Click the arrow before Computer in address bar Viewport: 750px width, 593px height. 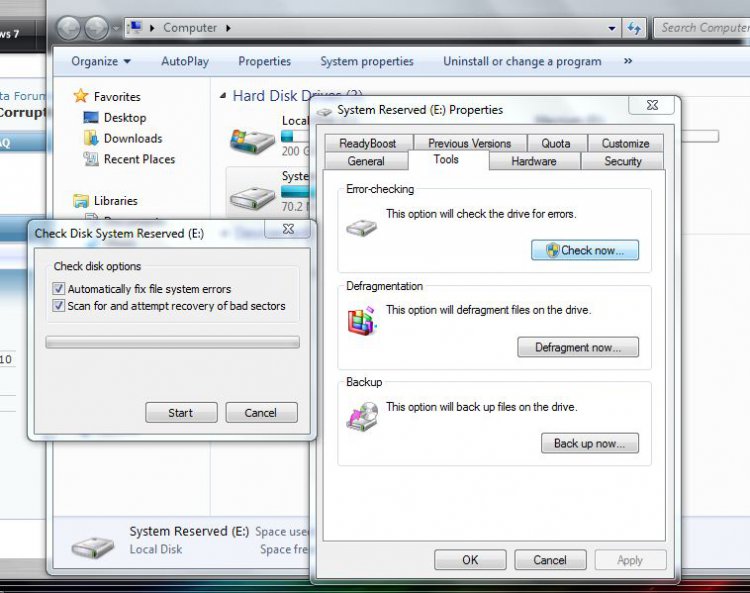tap(152, 28)
